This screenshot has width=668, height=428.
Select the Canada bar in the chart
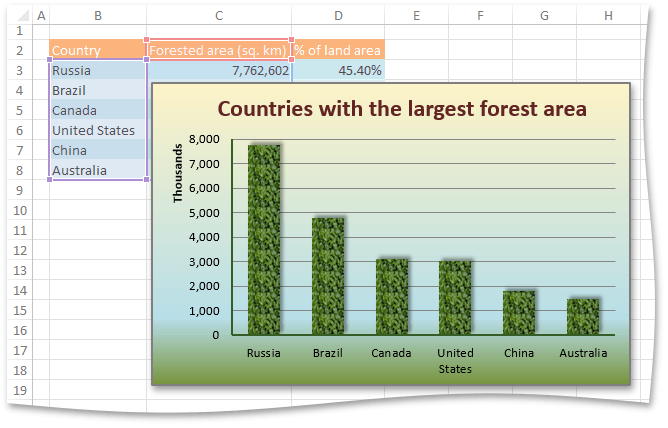tap(392, 296)
